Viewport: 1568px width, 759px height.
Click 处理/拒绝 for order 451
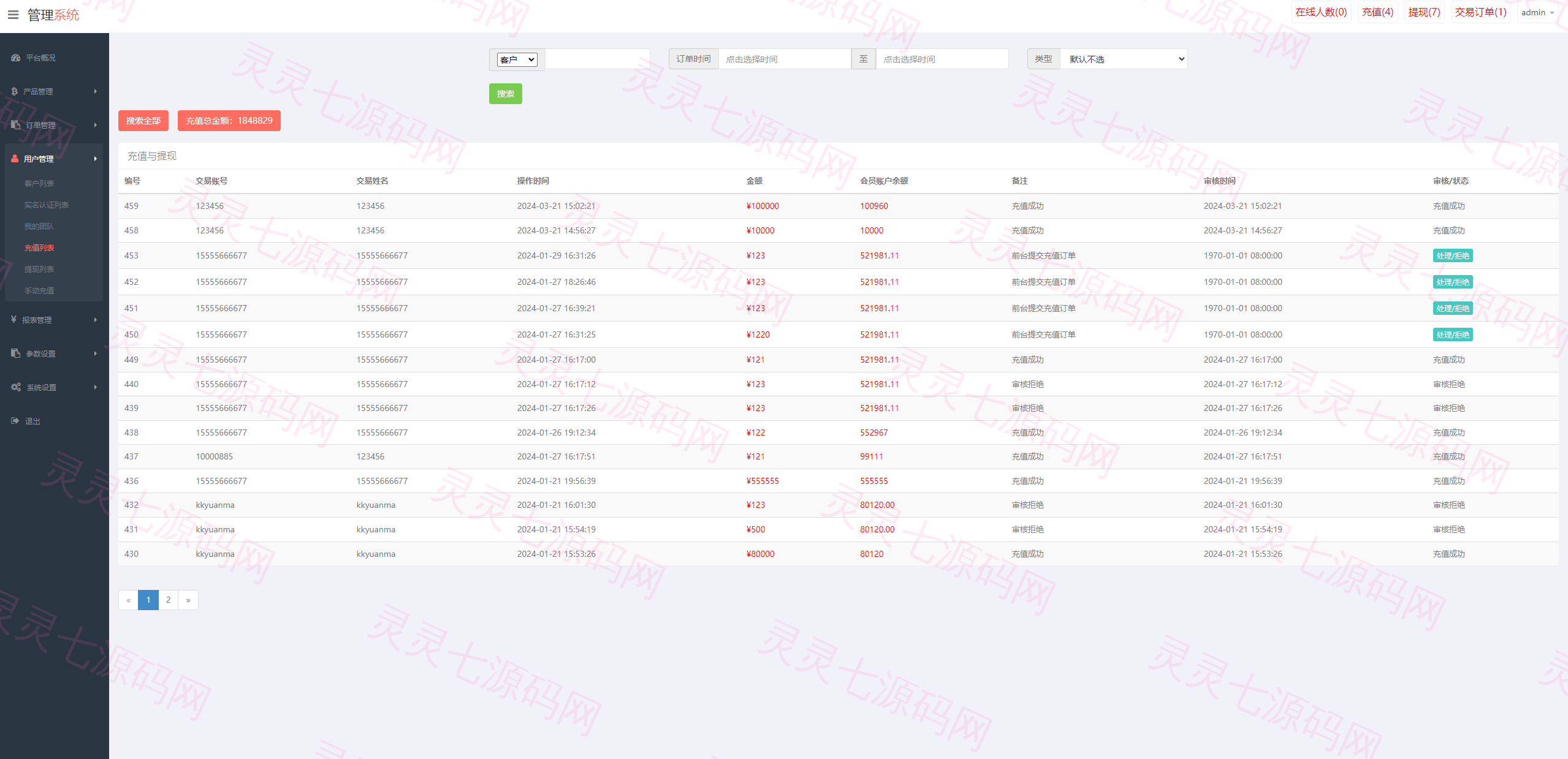click(1453, 308)
